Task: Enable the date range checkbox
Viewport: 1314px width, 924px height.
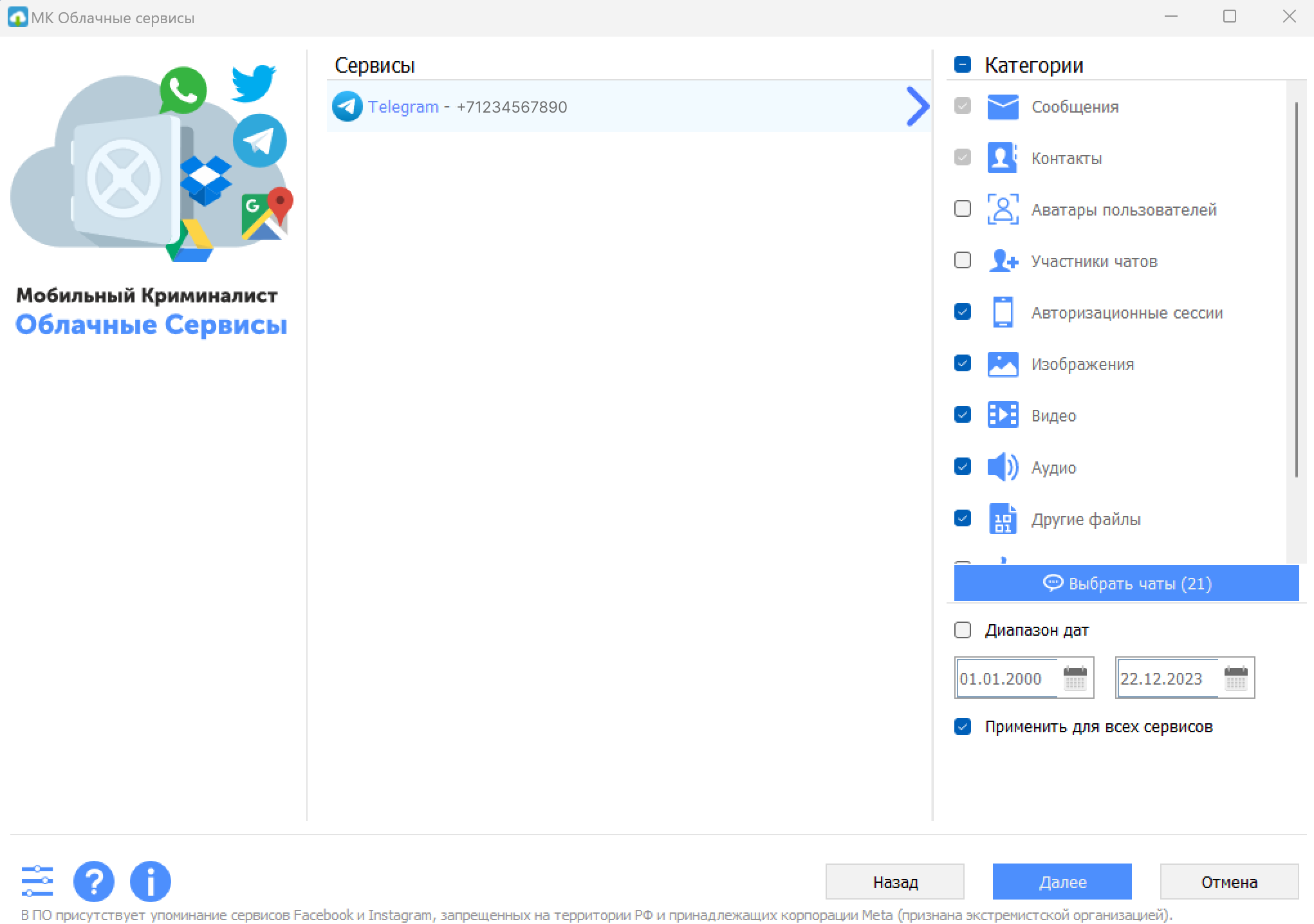Action: pos(963,630)
